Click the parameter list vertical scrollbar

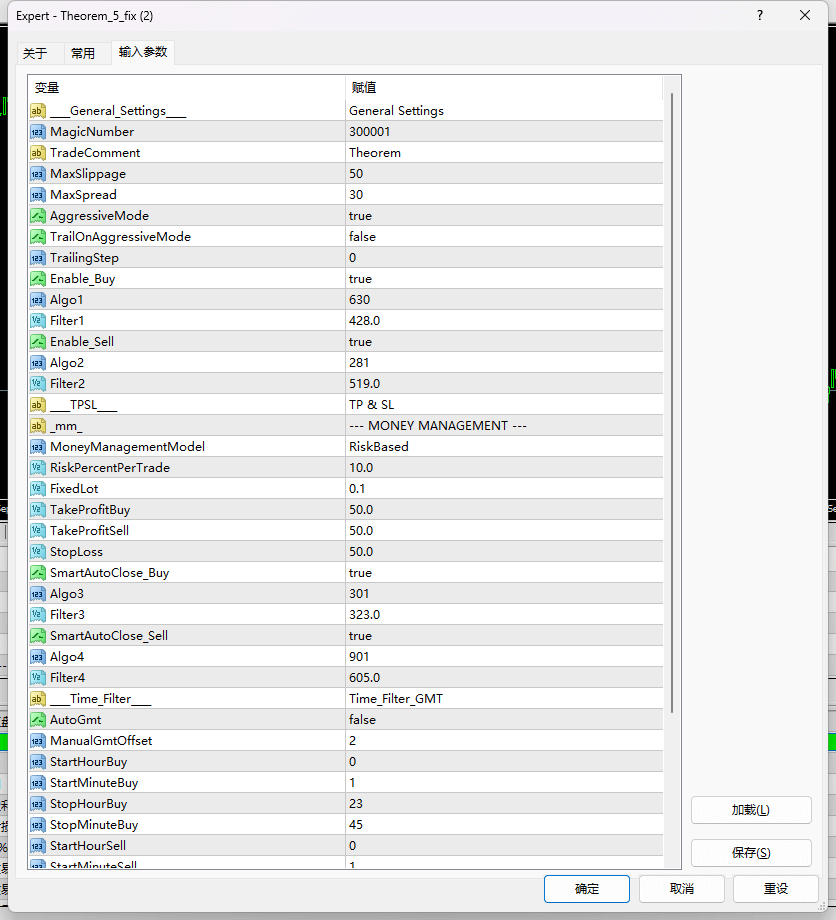671,400
